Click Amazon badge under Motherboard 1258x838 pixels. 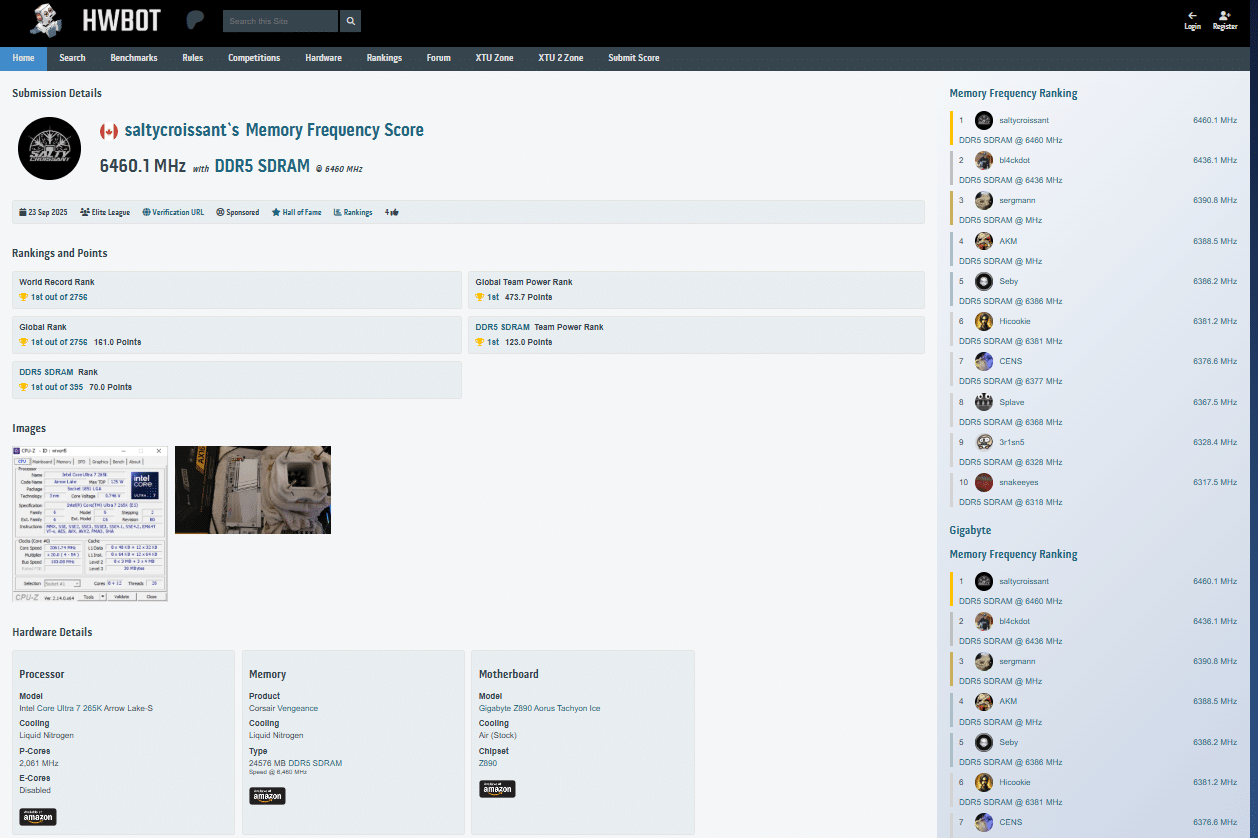tap(497, 788)
